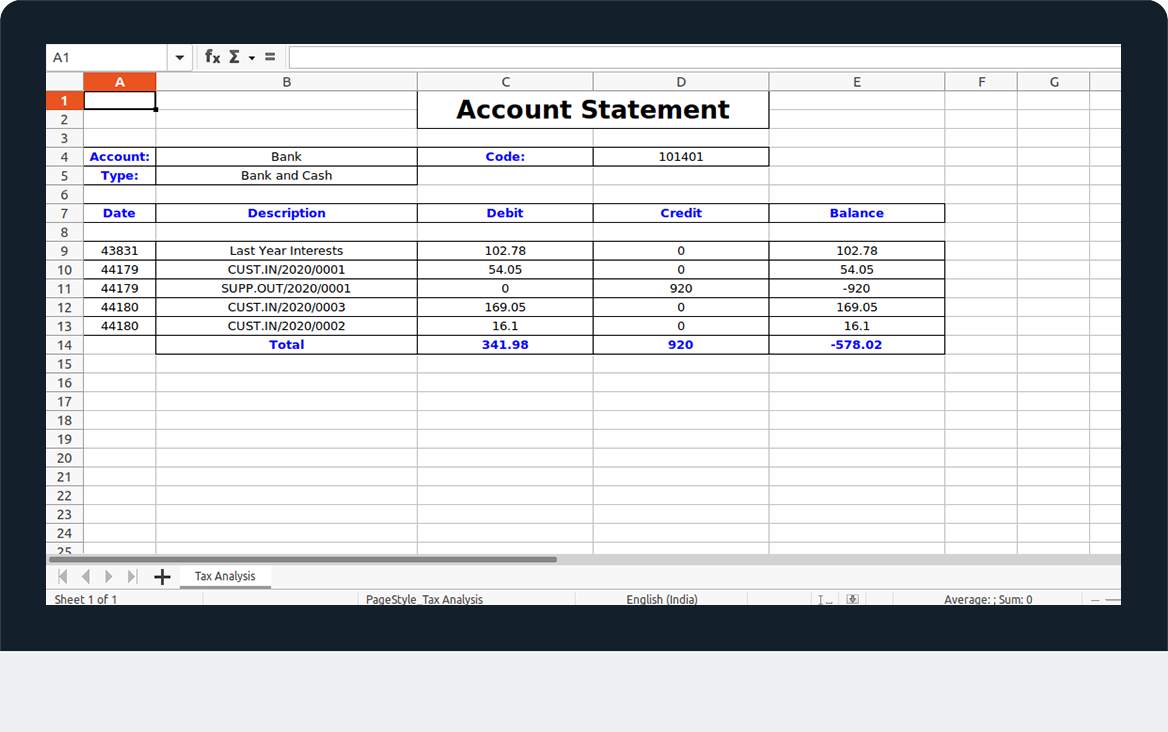Image resolution: width=1168 pixels, height=732 pixels.
Task: Click the total balance -578.02 cell
Action: (857, 345)
